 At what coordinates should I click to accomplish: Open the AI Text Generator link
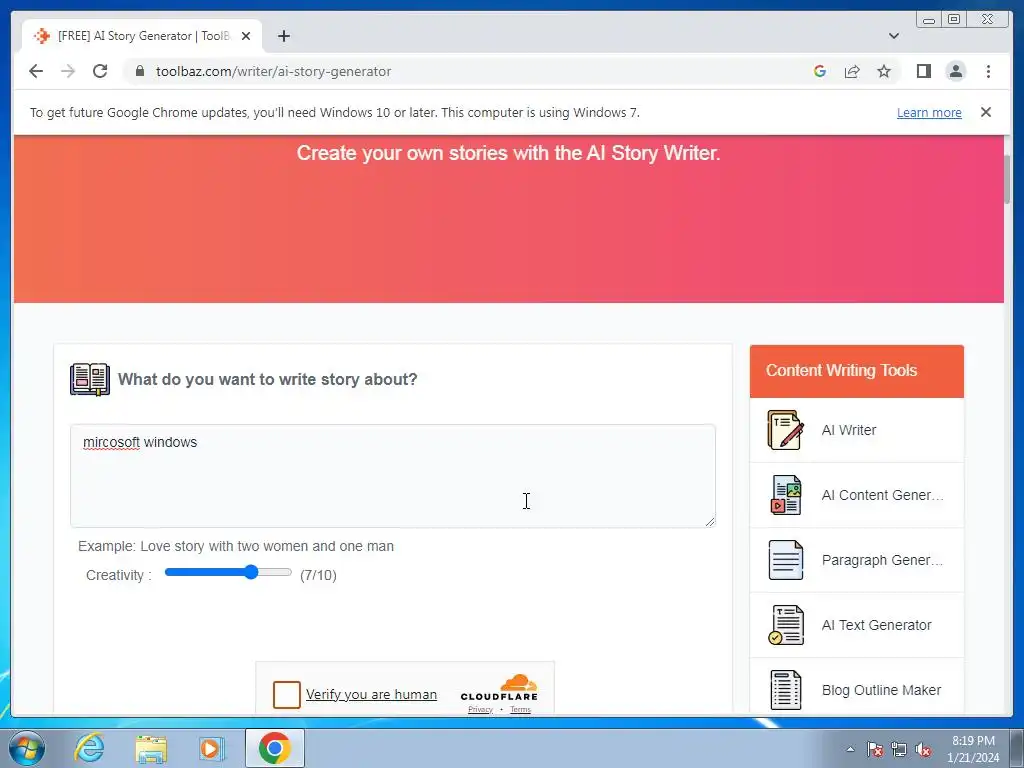pos(876,625)
